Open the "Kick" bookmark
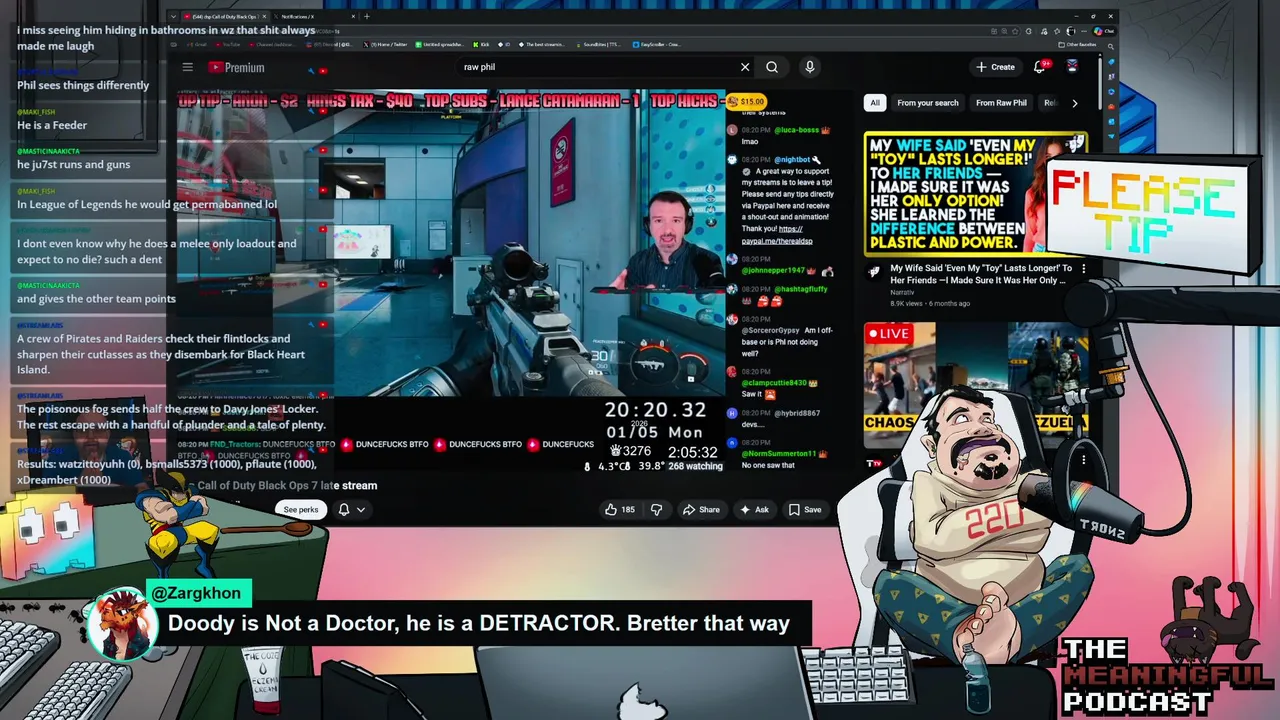The width and height of the screenshot is (1280, 720). pyautogui.click(x=479, y=44)
